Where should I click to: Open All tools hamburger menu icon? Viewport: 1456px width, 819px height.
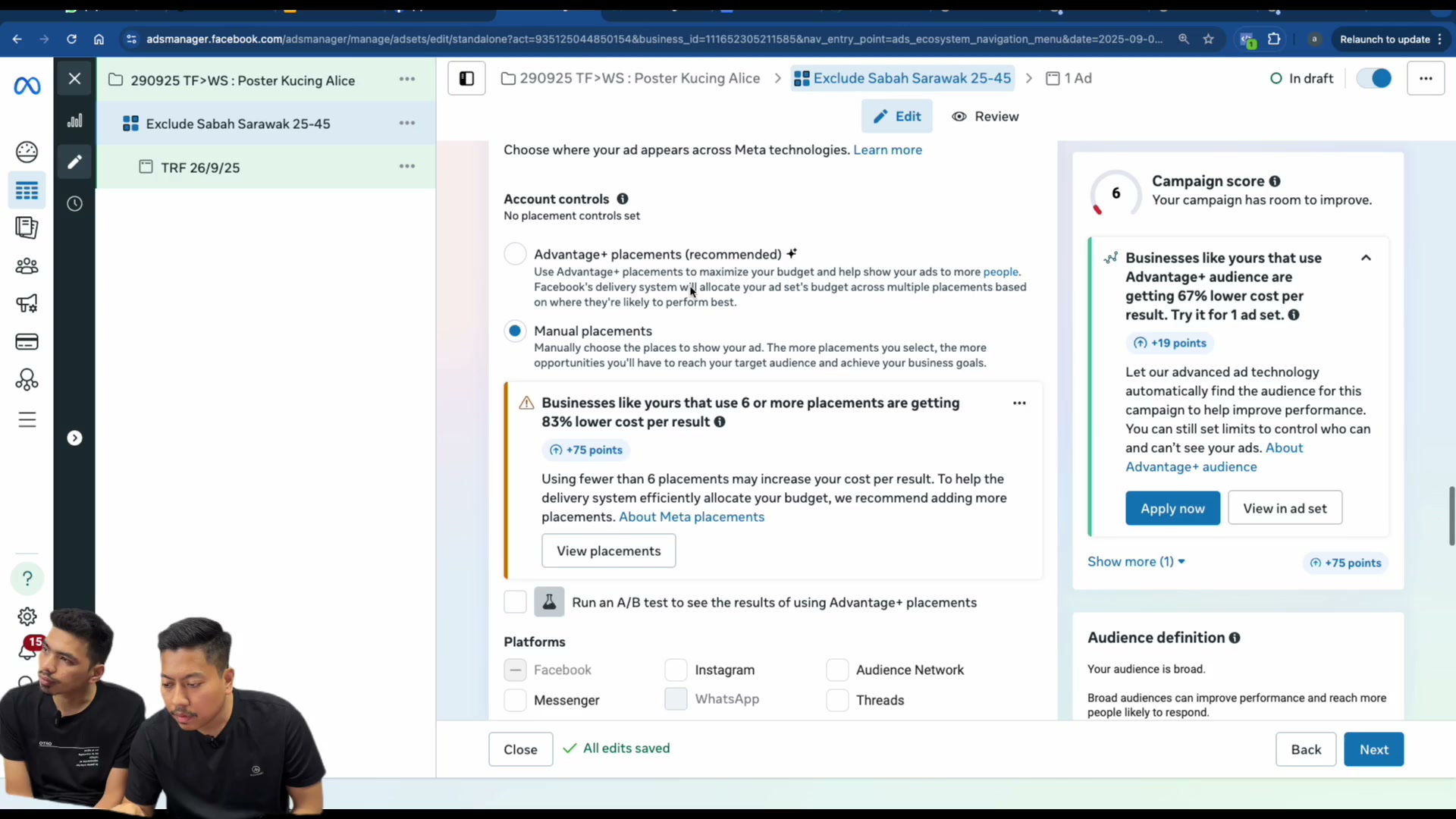[x=27, y=420]
